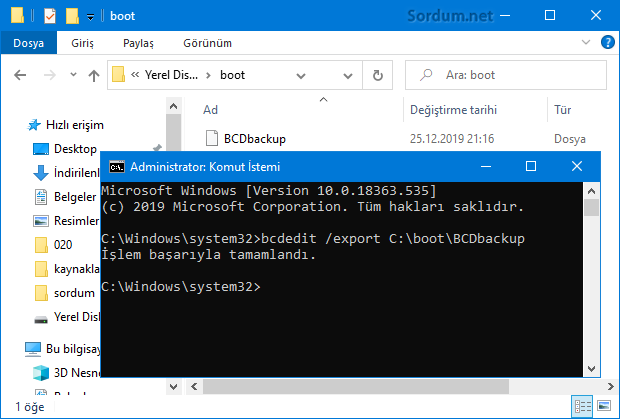Open İndirilenler downloads folder in sidebar
620x419 pixels.
tap(77, 173)
